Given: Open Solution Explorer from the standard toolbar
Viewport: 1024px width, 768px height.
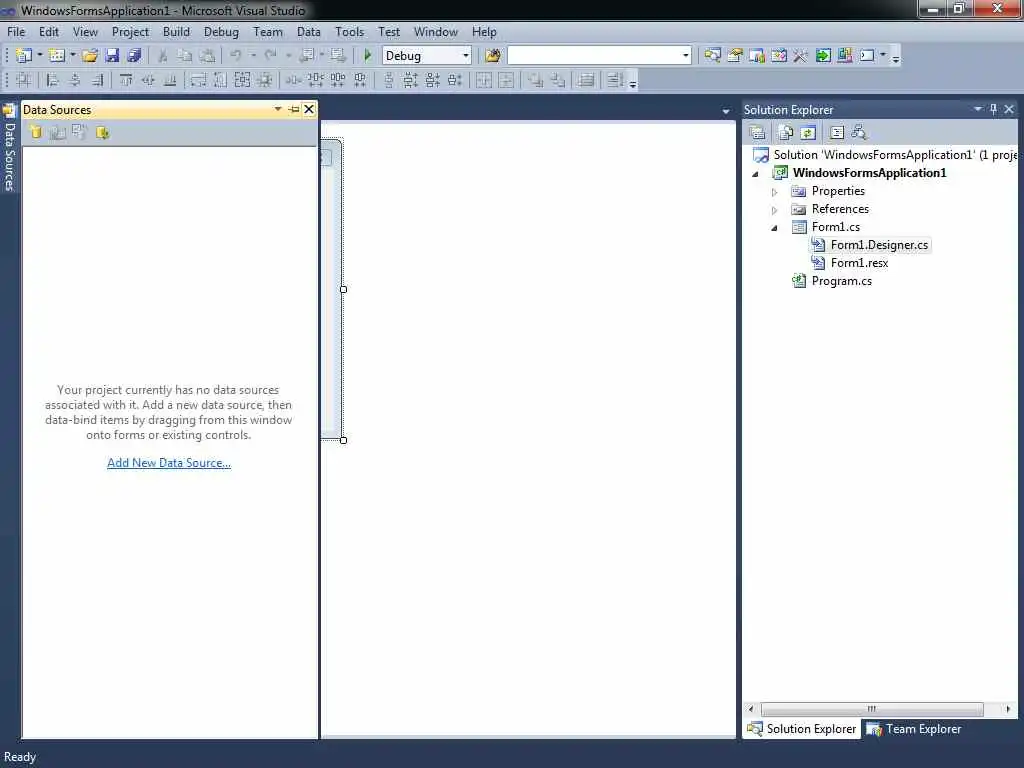Looking at the screenshot, I should (x=712, y=56).
